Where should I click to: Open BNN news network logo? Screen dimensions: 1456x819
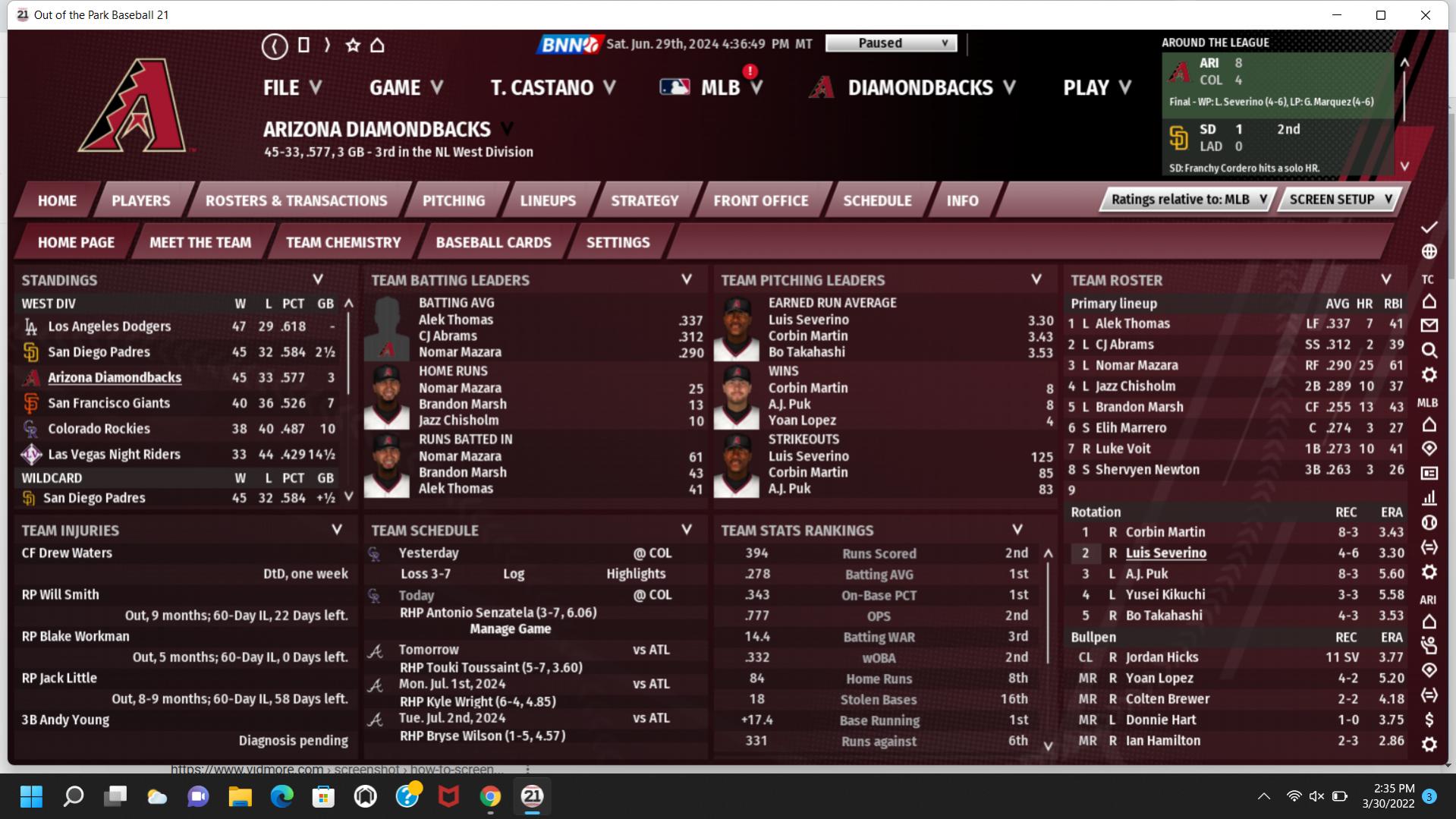[x=571, y=44]
